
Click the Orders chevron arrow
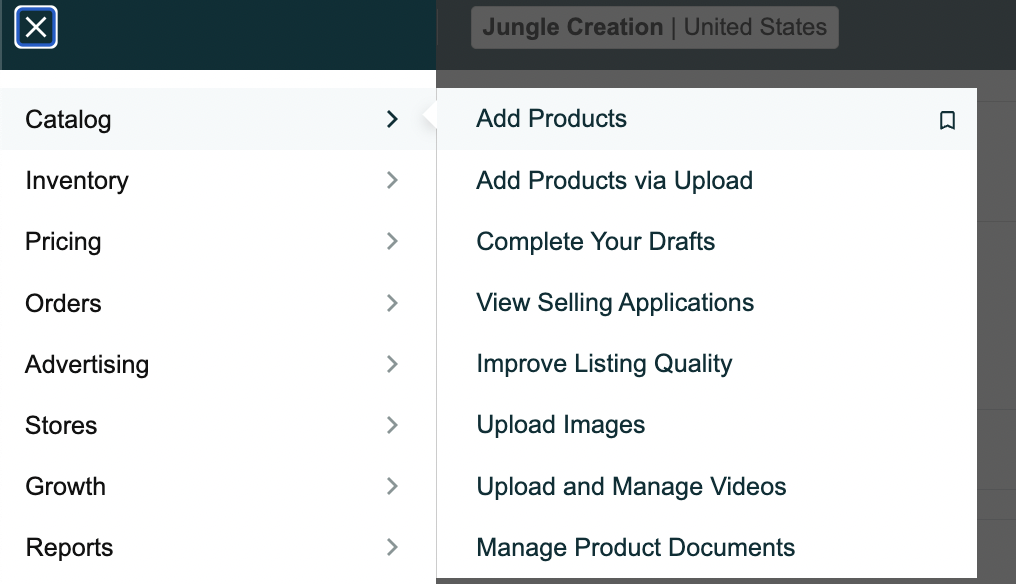point(392,303)
